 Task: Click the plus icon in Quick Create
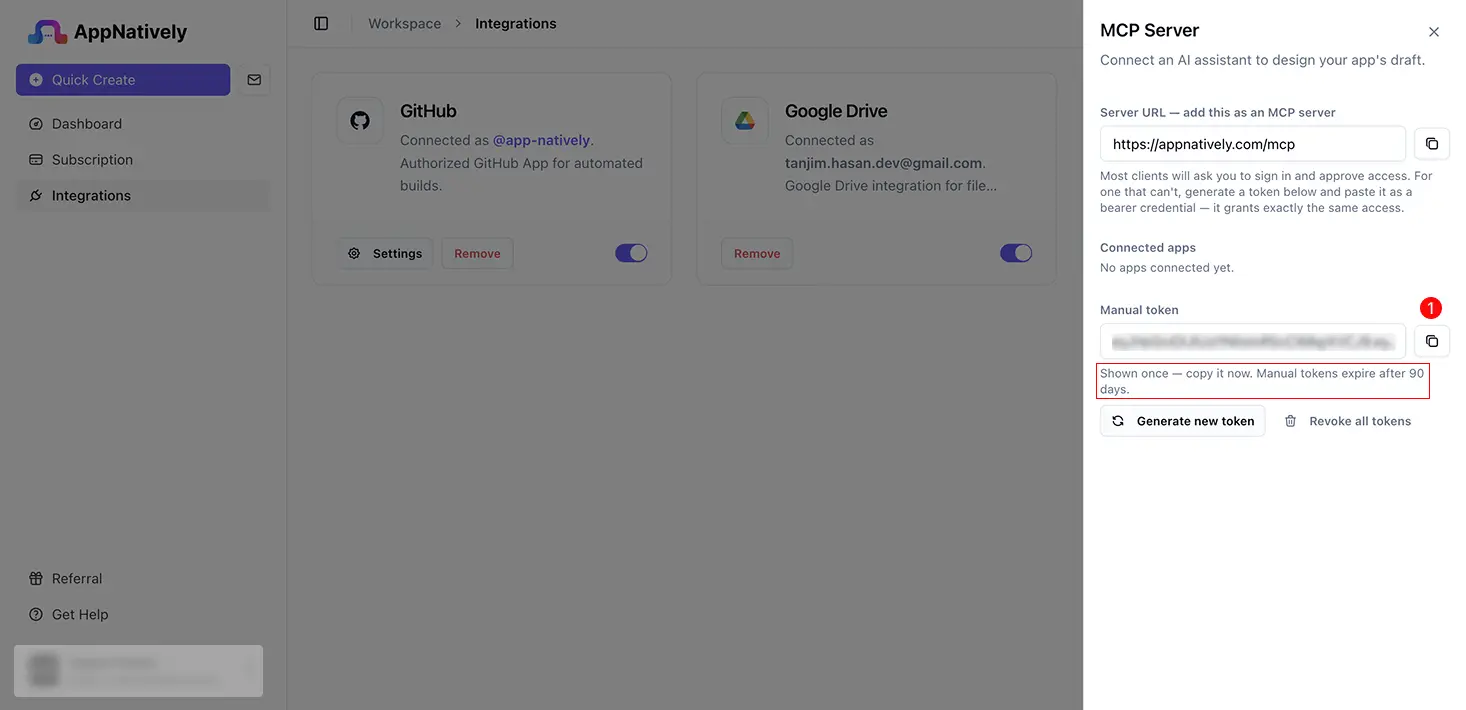pos(36,80)
